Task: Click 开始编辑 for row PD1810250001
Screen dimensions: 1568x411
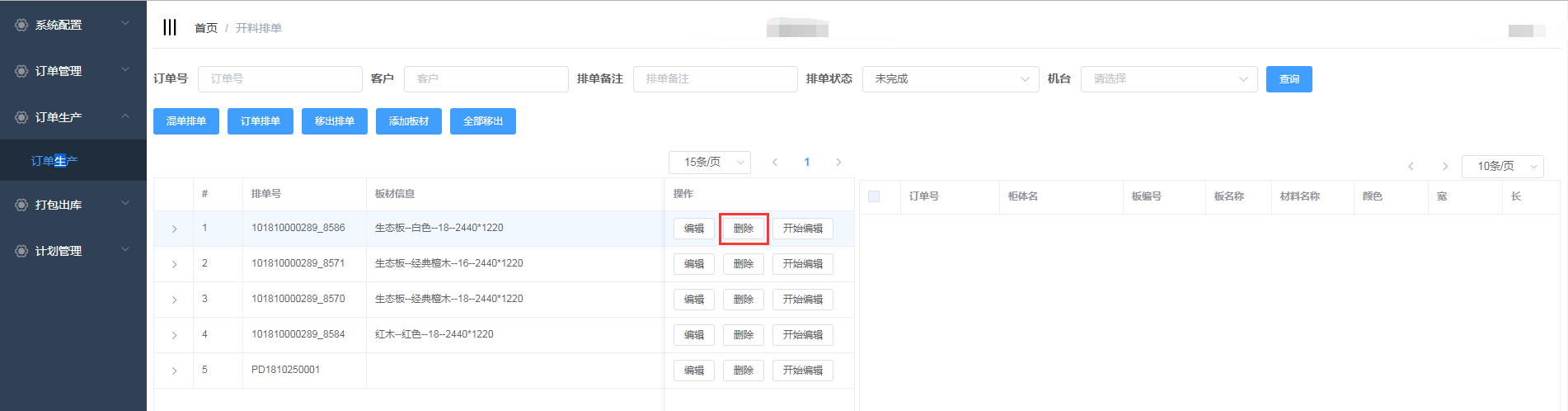Action: pos(802,371)
